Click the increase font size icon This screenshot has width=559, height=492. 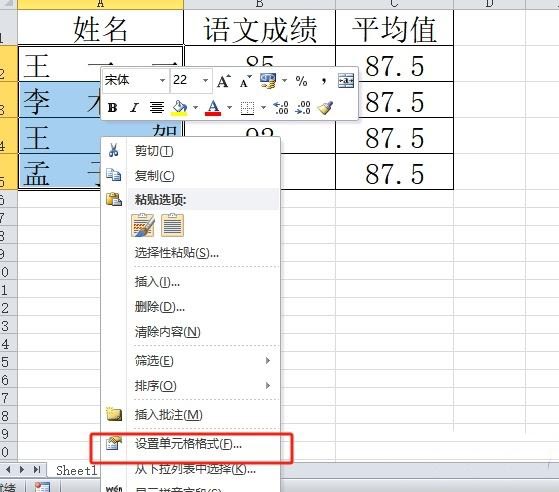[224, 81]
